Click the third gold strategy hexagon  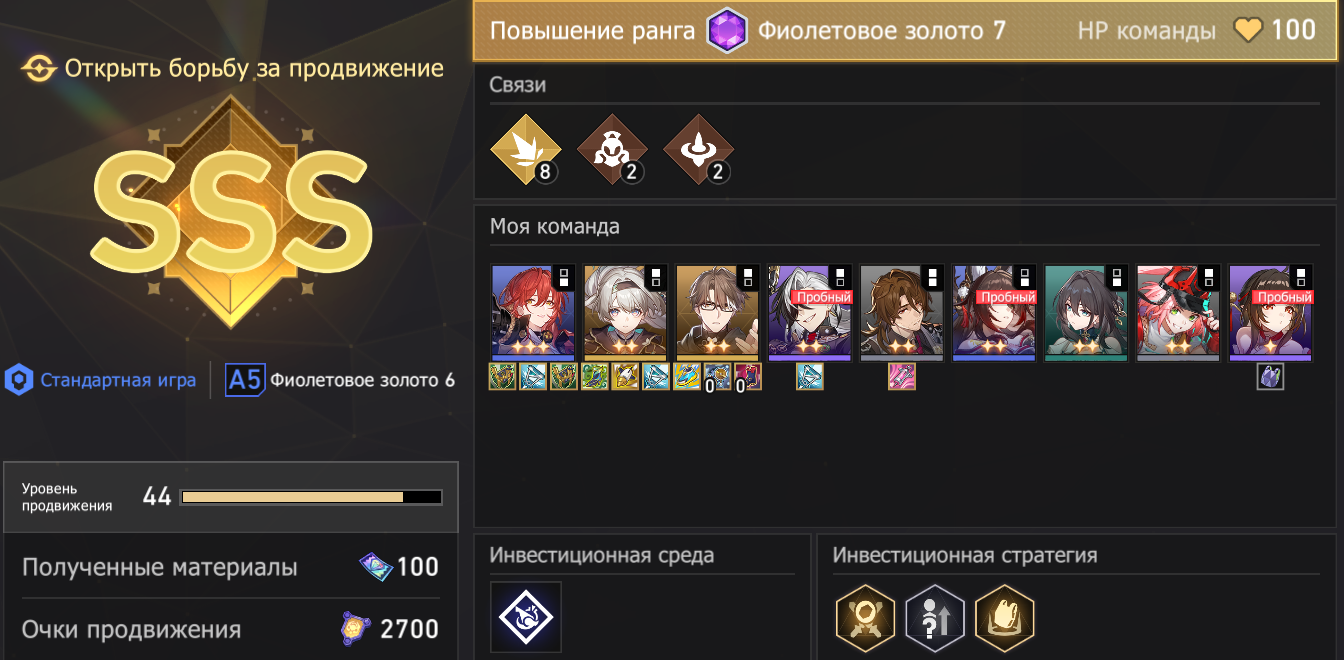point(1003,617)
